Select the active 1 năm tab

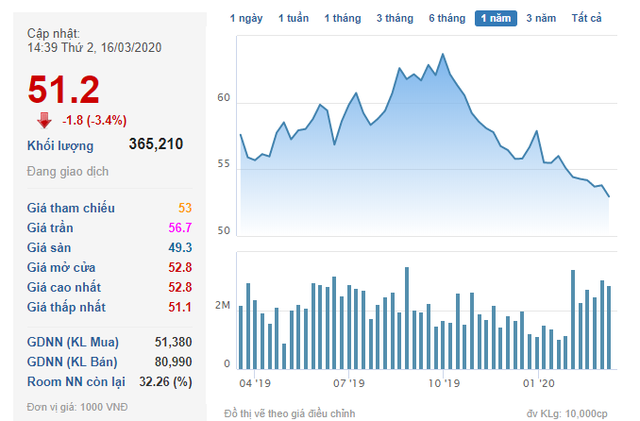click(x=495, y=19)
